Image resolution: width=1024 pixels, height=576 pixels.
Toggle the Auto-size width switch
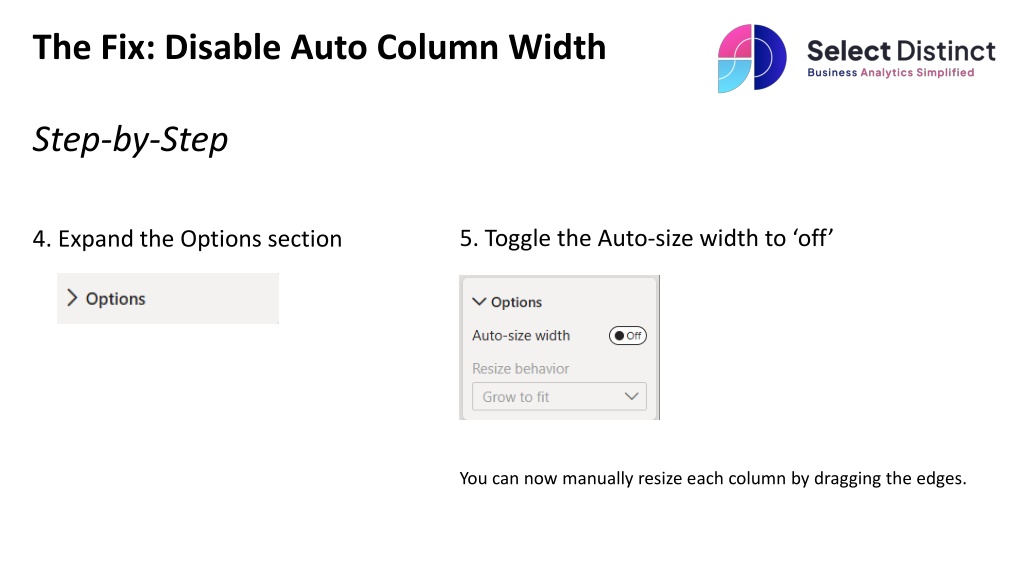627,336
